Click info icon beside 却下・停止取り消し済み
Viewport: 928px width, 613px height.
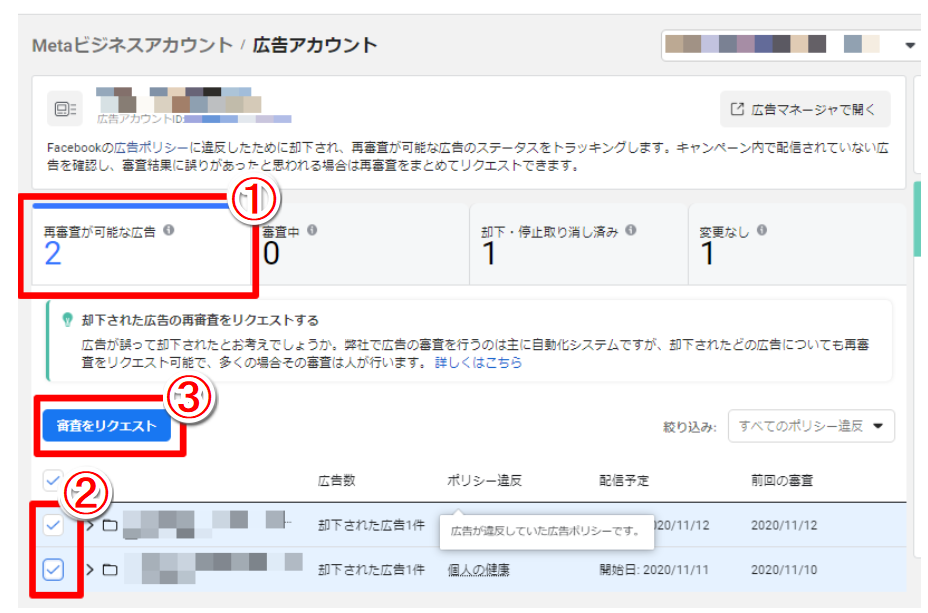[x=631, y=230]
